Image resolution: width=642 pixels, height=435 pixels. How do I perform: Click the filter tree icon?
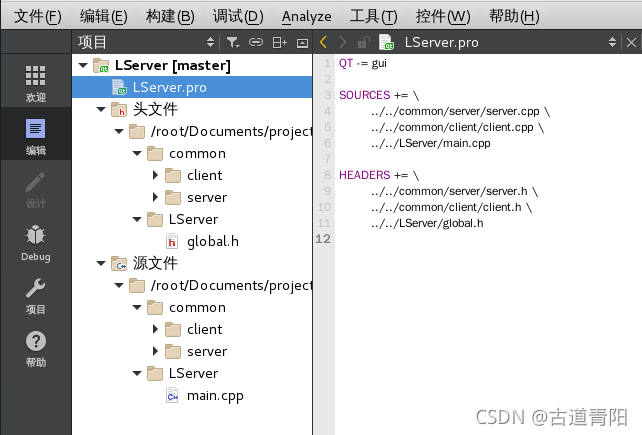[233, 42]
